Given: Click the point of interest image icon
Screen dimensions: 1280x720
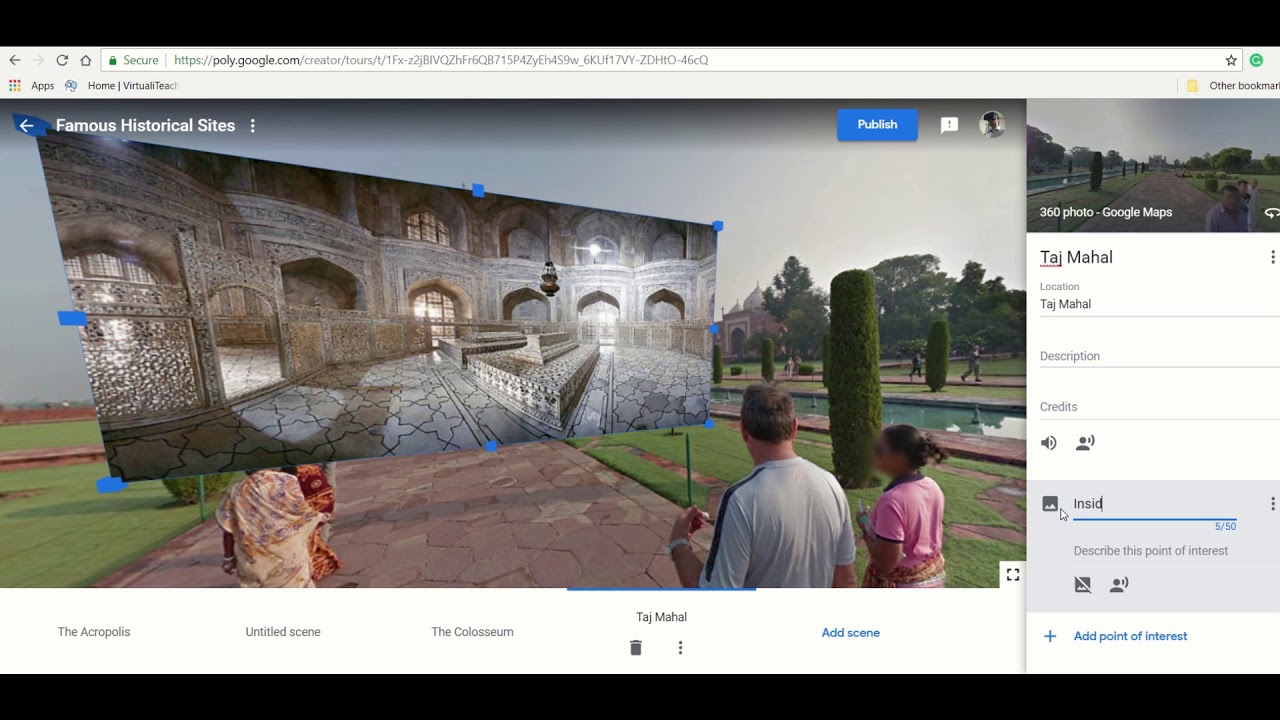Looking at the screenshot, I should click(x=1050, y=503).
